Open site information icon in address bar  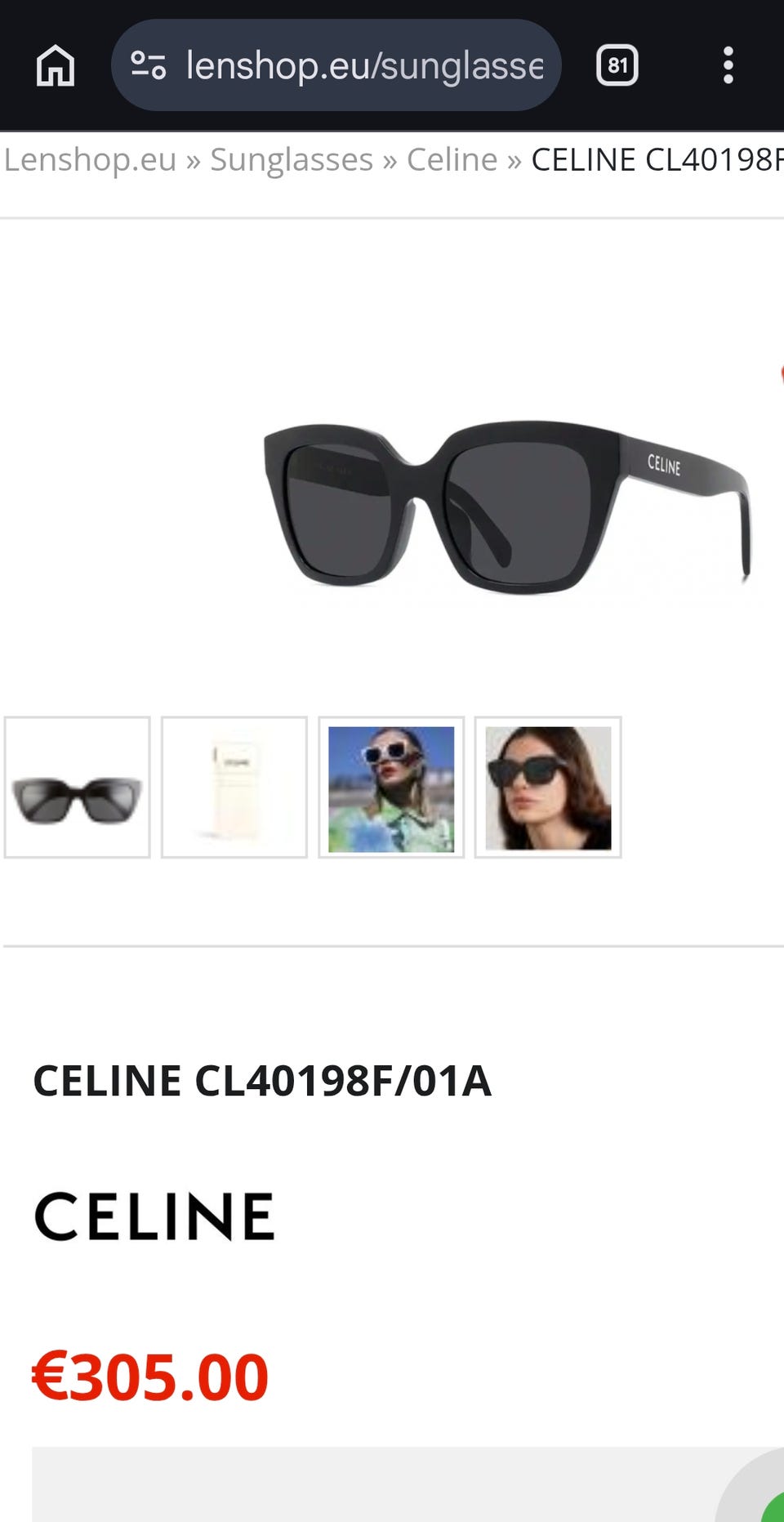pyautogui.click(x=149, y=65)
